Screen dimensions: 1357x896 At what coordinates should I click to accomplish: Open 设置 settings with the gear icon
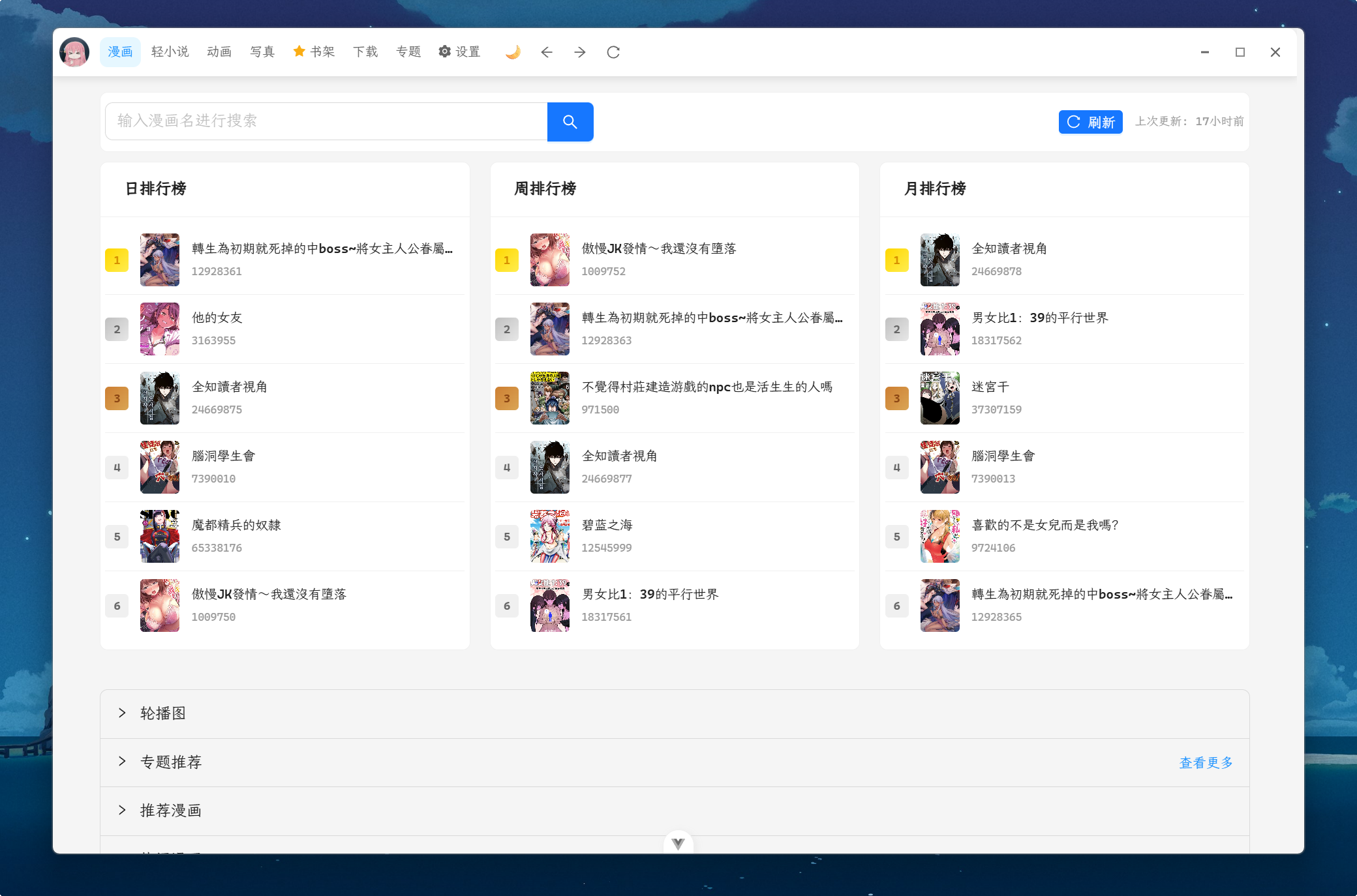(459, 52)
